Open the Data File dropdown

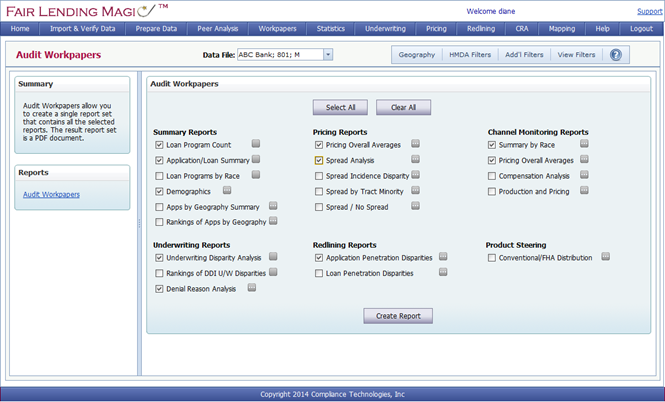point(328,55)
